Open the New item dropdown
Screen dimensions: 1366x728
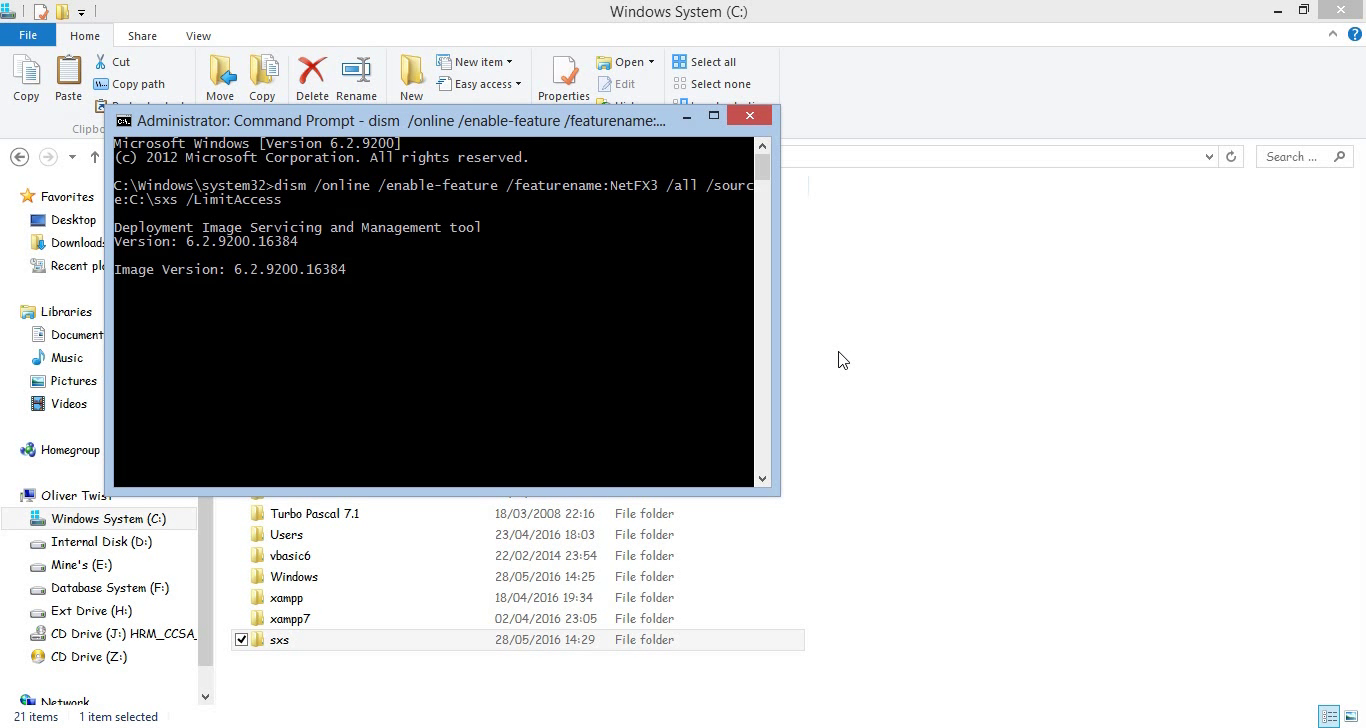tap(475, 62)
